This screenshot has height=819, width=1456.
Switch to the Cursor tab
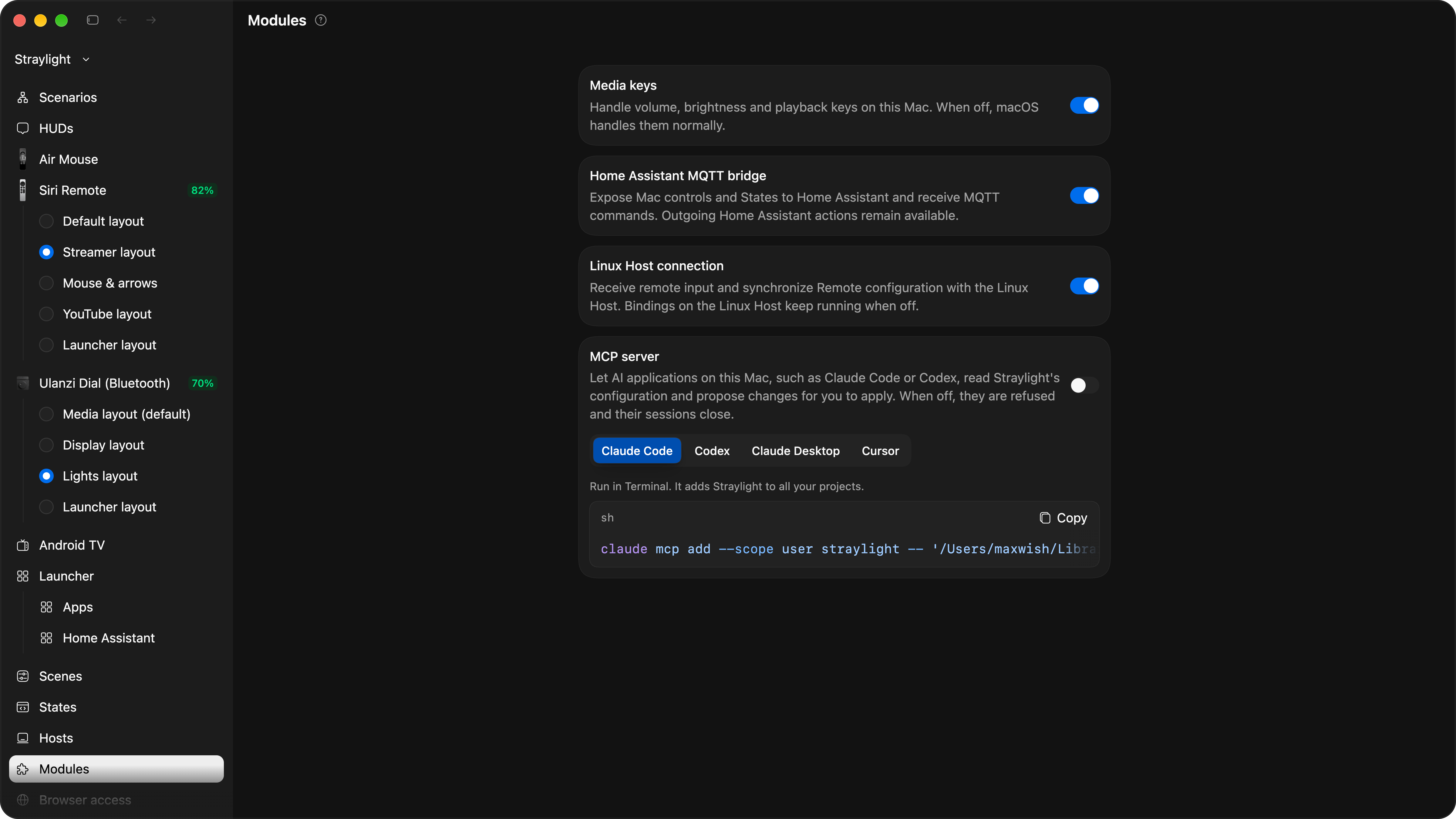[880, 451]
